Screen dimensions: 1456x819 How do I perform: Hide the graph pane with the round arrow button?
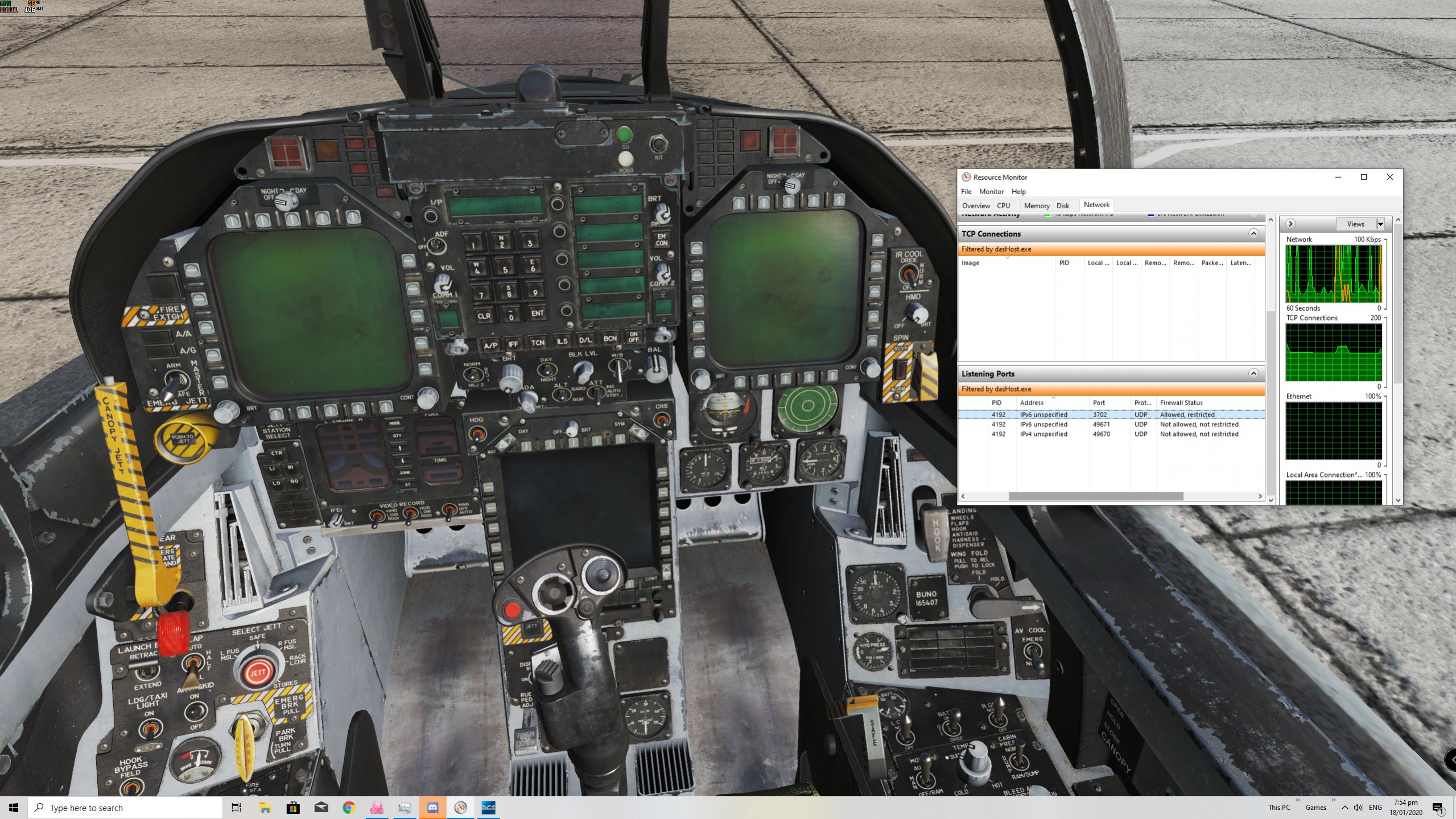(1290, 224)
